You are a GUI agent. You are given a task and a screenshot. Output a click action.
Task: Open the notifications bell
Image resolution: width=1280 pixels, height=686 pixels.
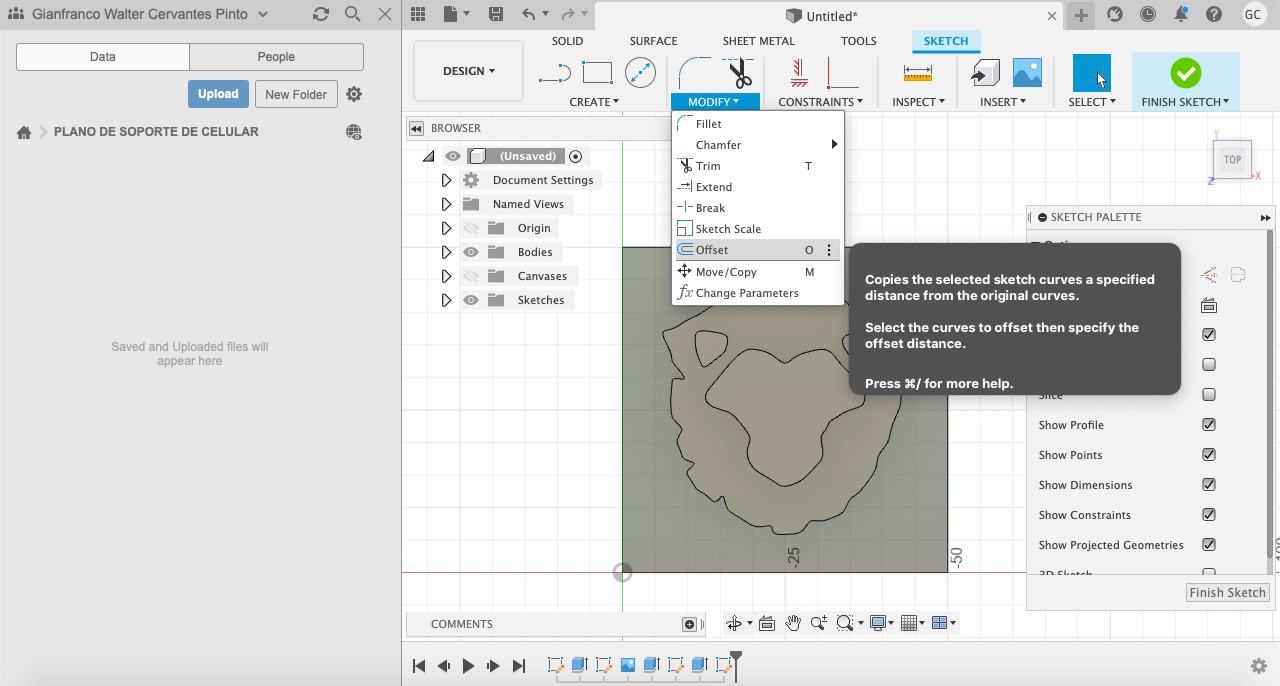1181,15
